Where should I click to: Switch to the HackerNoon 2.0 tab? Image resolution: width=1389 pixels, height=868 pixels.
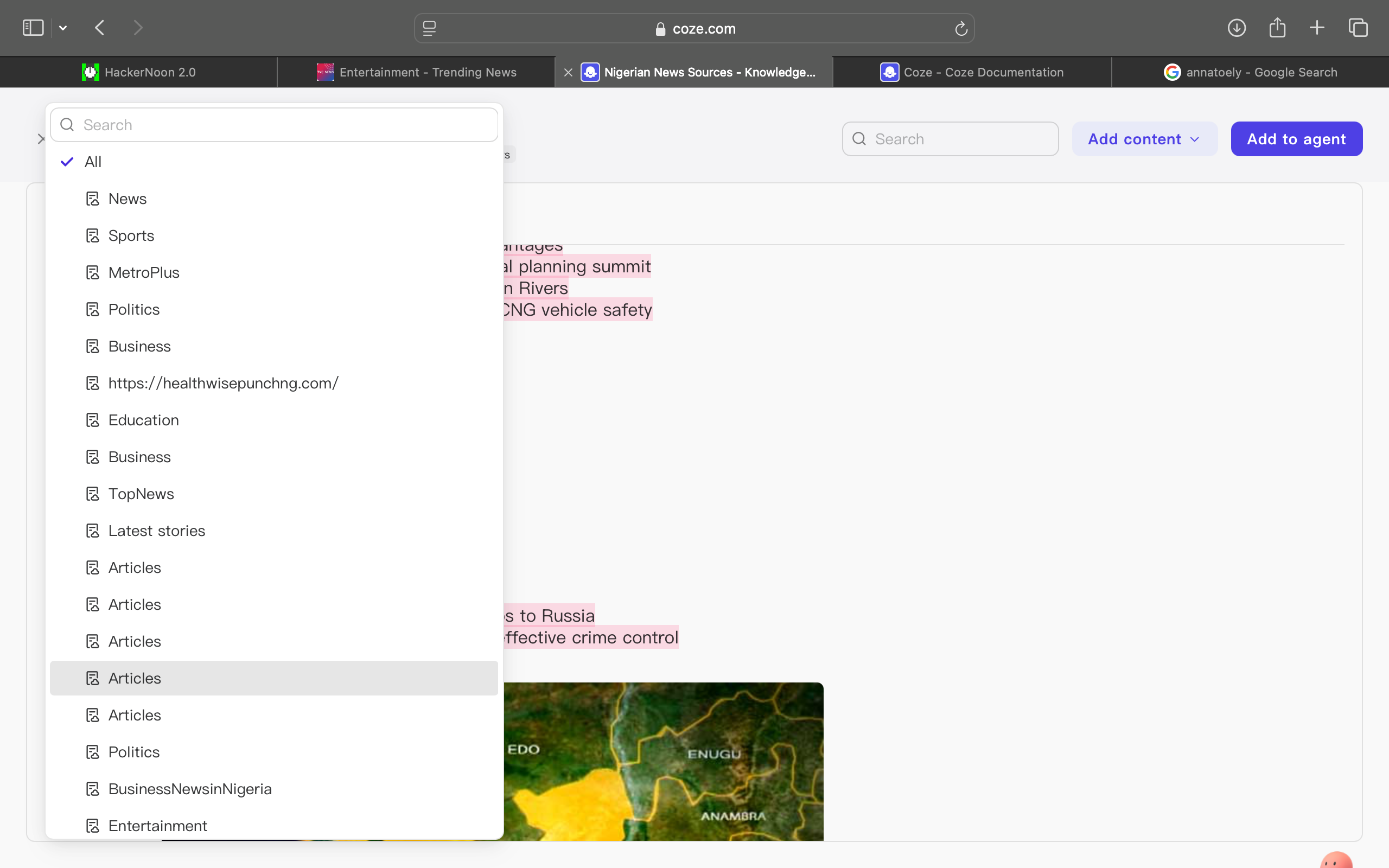point(139,72)
